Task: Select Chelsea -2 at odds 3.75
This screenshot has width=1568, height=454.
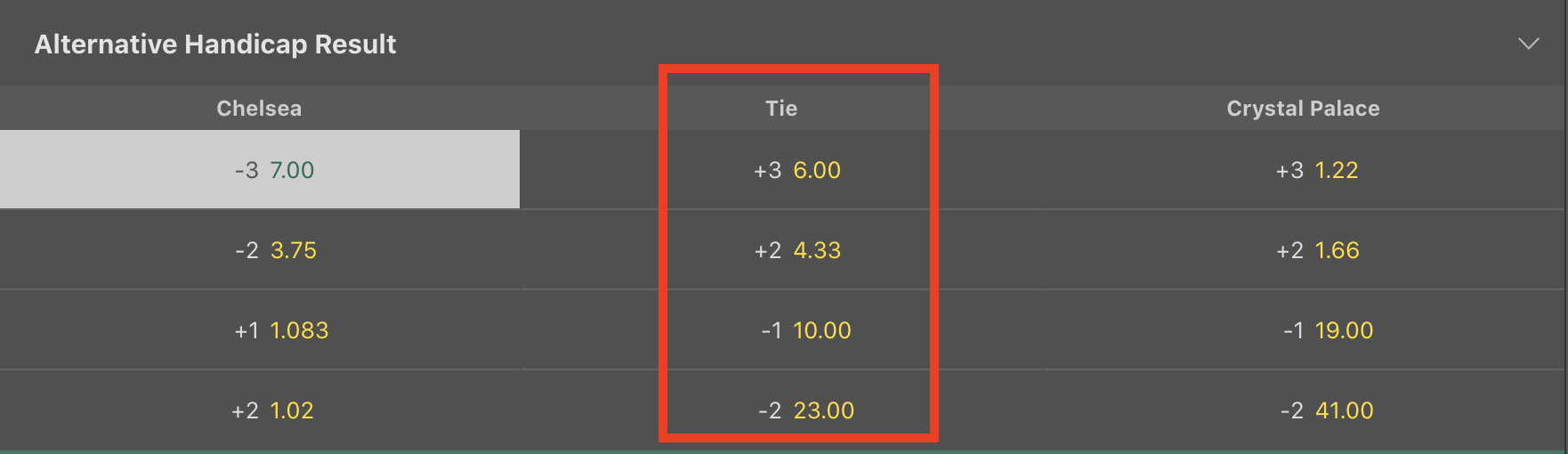Action: (260, 250)
